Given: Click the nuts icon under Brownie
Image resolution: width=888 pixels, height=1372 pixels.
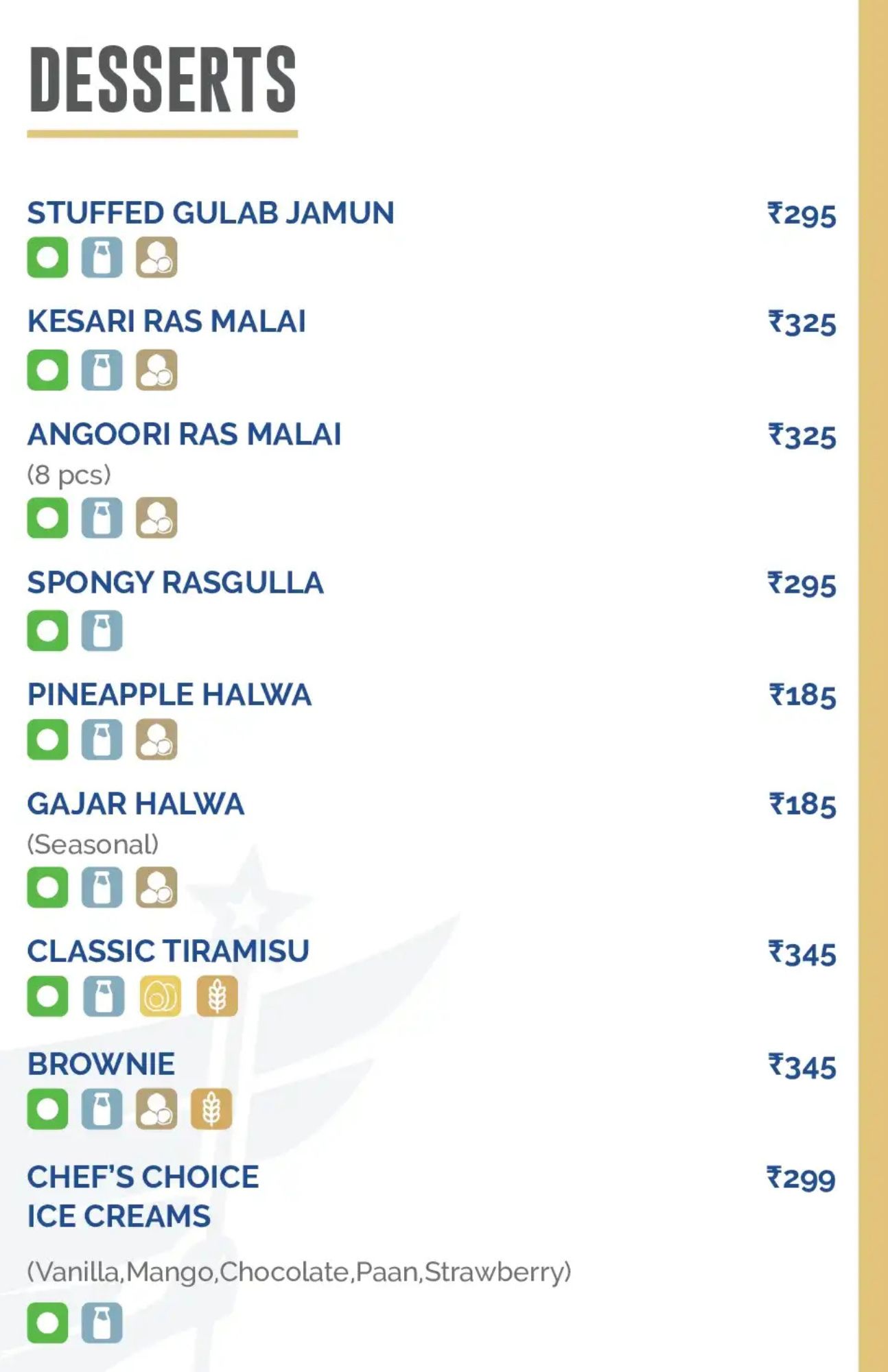Looking at the screenshot, I should pyautogui.click(x=156, y=1109).
